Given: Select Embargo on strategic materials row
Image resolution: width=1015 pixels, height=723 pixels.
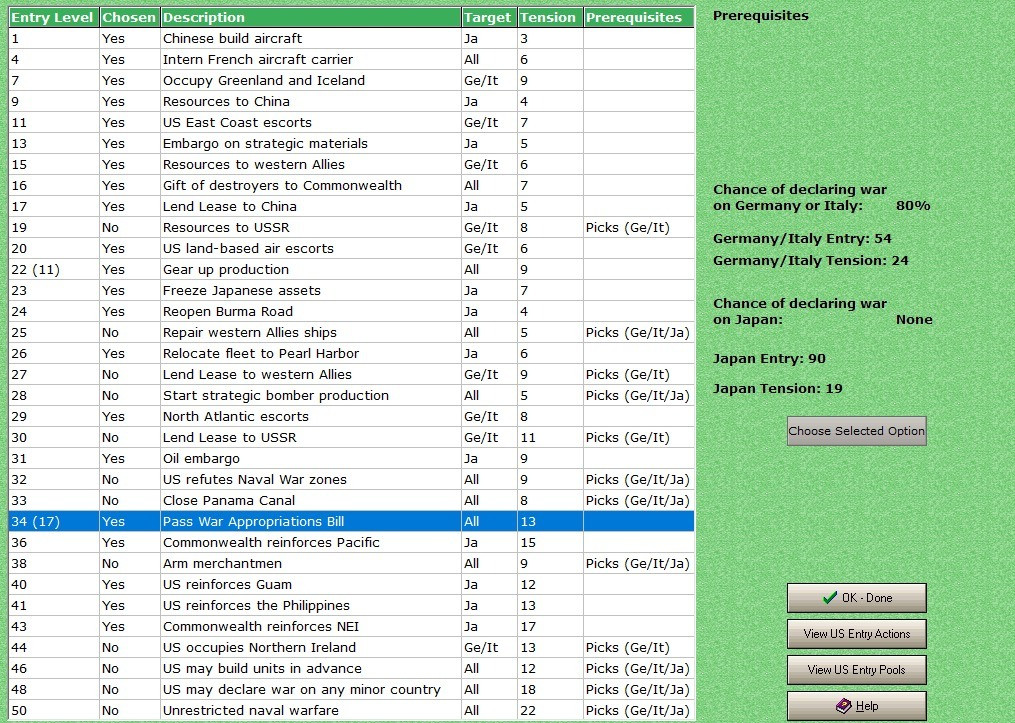Looking at the screenshot, I should click(x=351, y=144).
